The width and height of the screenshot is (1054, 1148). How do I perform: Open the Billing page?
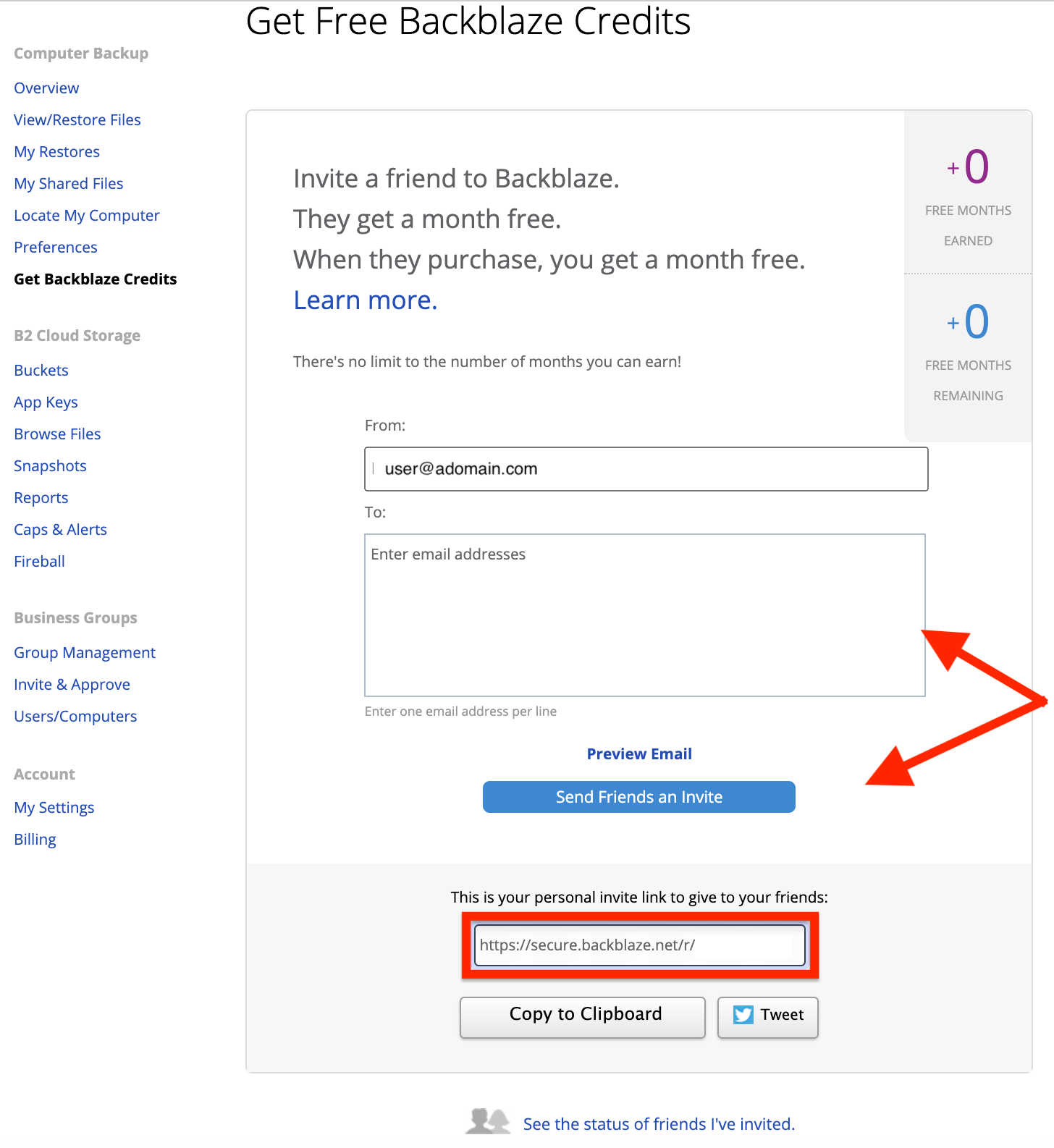point(35,840)
